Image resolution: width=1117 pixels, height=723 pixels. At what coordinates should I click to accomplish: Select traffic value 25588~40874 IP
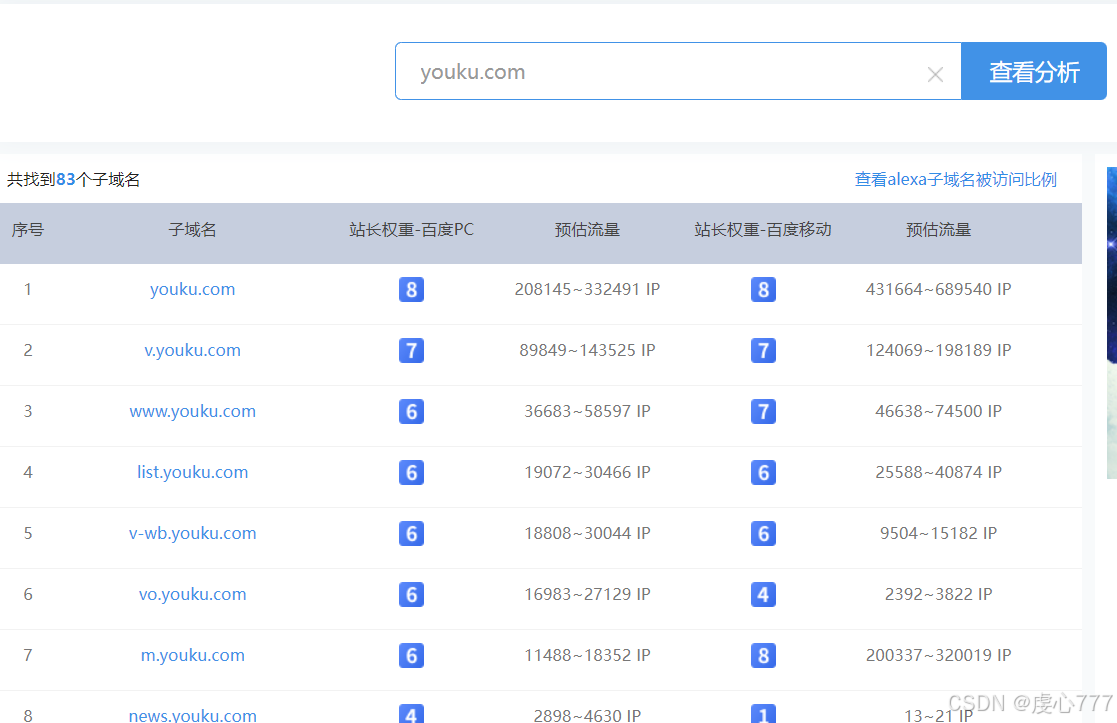[938, 472]
